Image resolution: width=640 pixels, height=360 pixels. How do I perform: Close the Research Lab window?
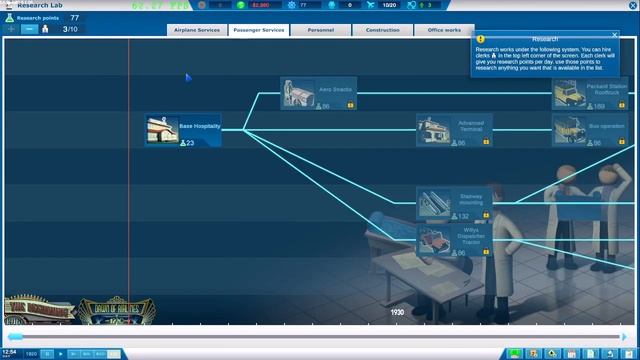coord(633,5)
